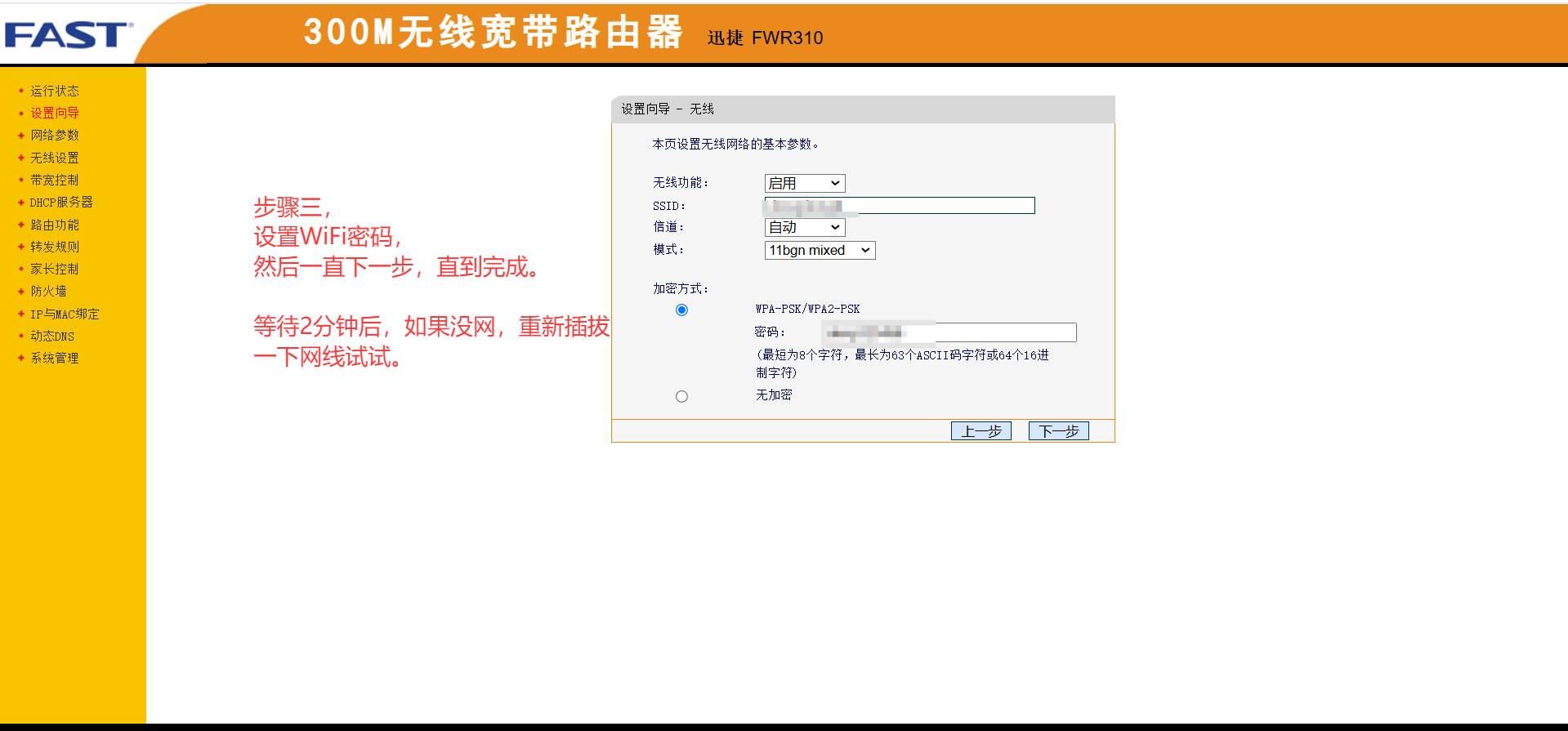
Task: Click the 下一步 button
Action: pyautogui.click(x=1059, y=430)
